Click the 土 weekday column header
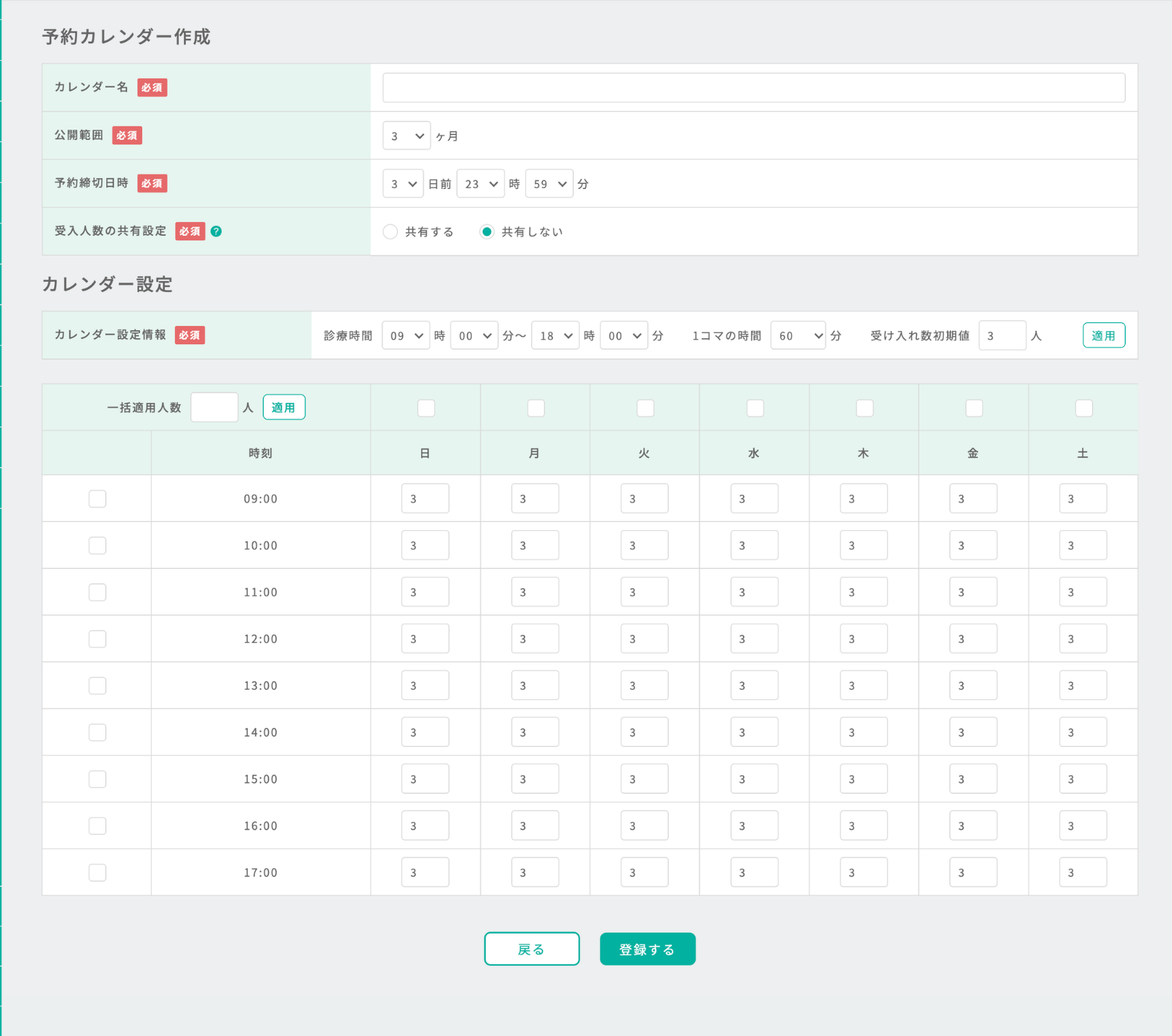 tap(1083, 453)
